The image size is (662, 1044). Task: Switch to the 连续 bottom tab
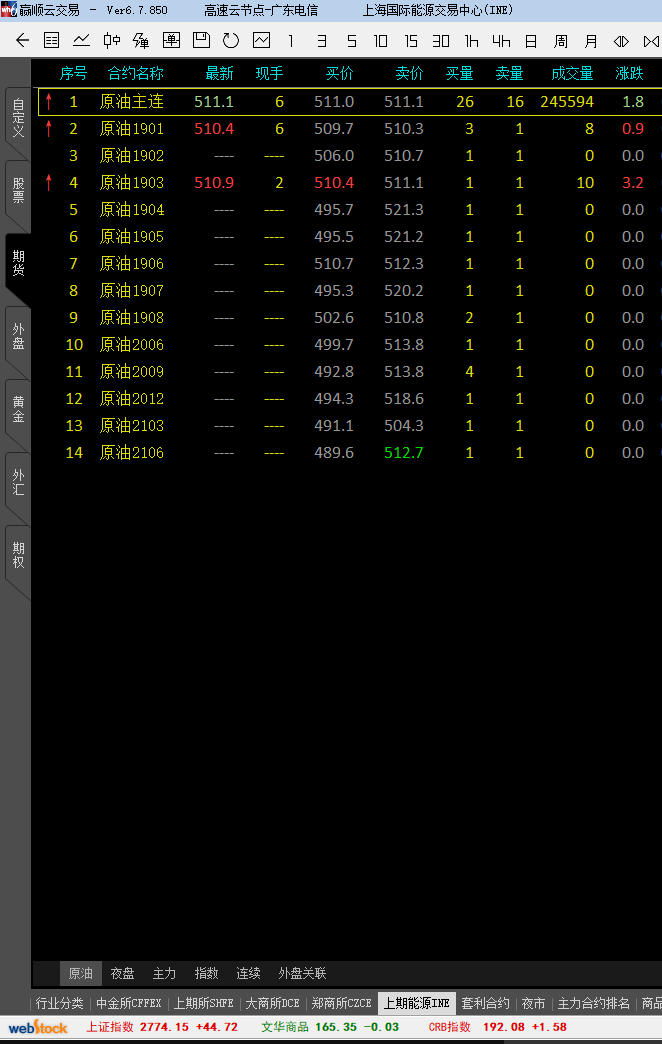tap(248, 973)
